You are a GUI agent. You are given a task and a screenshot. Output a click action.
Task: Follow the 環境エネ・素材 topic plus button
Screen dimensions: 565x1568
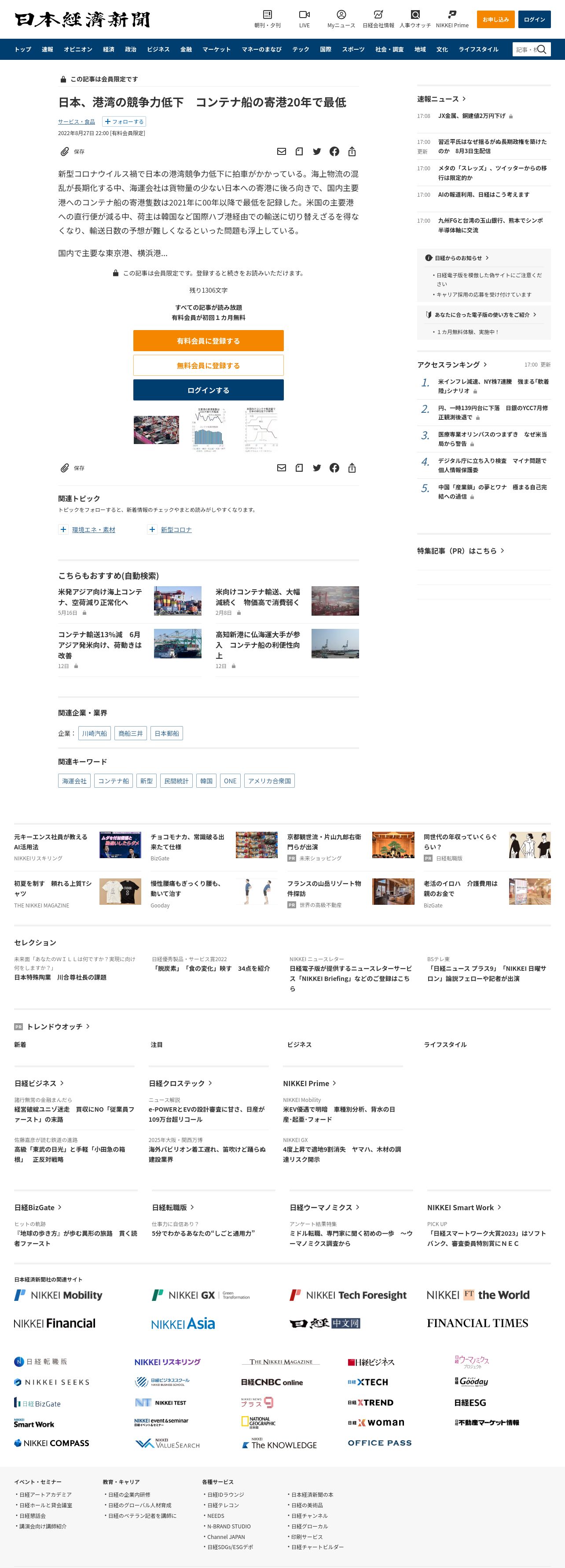click(x=63, y=529)
